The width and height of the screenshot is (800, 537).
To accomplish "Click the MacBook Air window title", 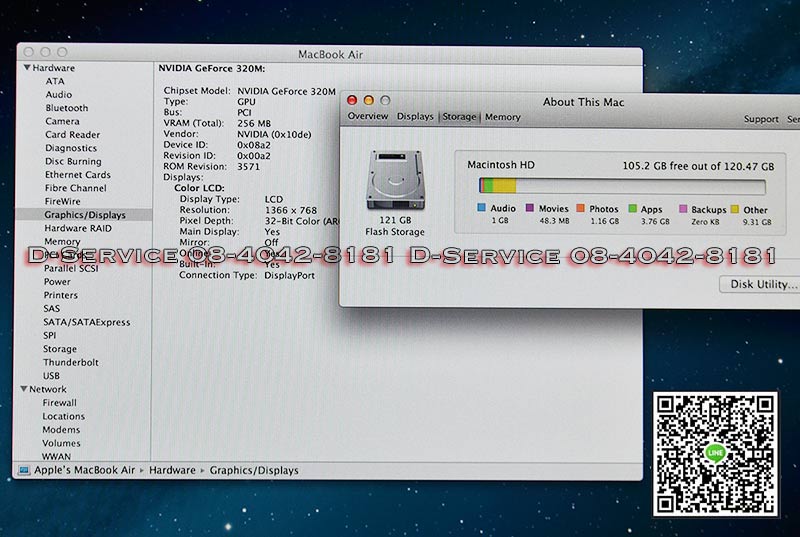I will point(330,54).
